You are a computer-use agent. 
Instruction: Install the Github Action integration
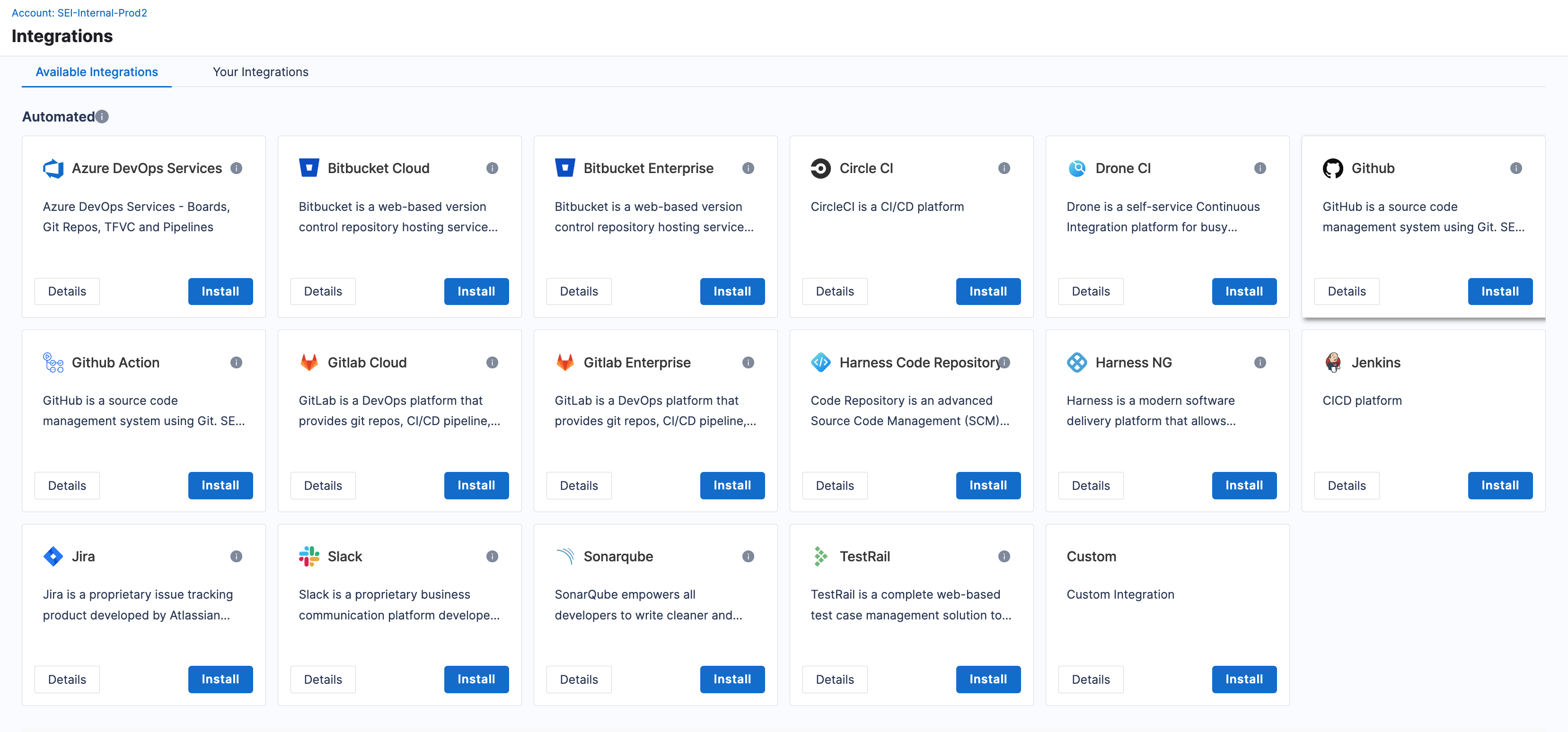[220, 486]
